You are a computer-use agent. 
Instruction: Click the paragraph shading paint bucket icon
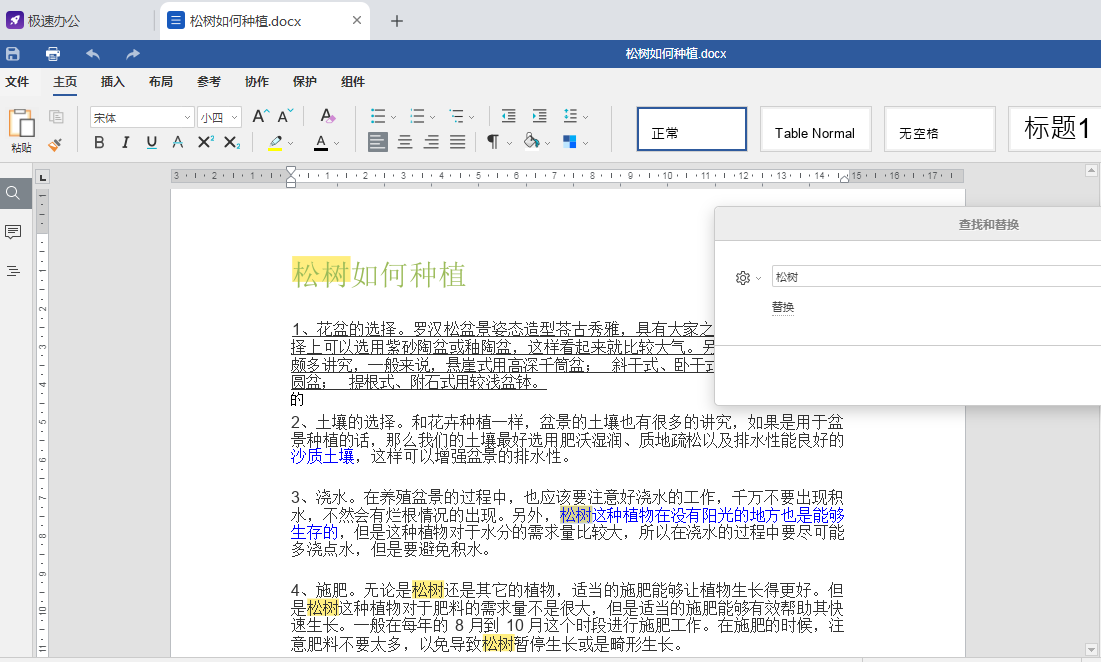532,142
